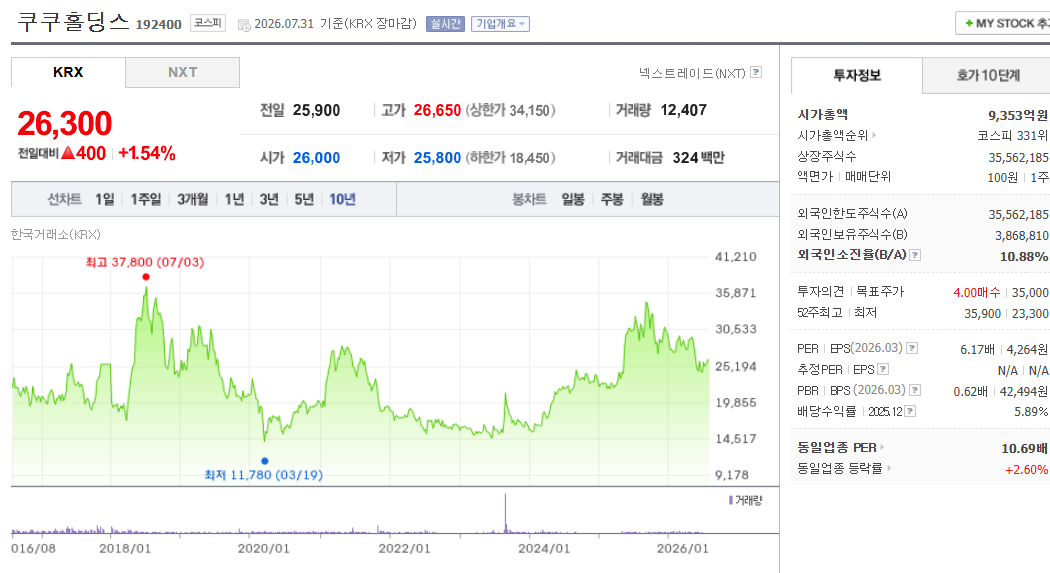
Task: Click the 시가총액 value 9,353억원
Action: (x=1018, y=115)
